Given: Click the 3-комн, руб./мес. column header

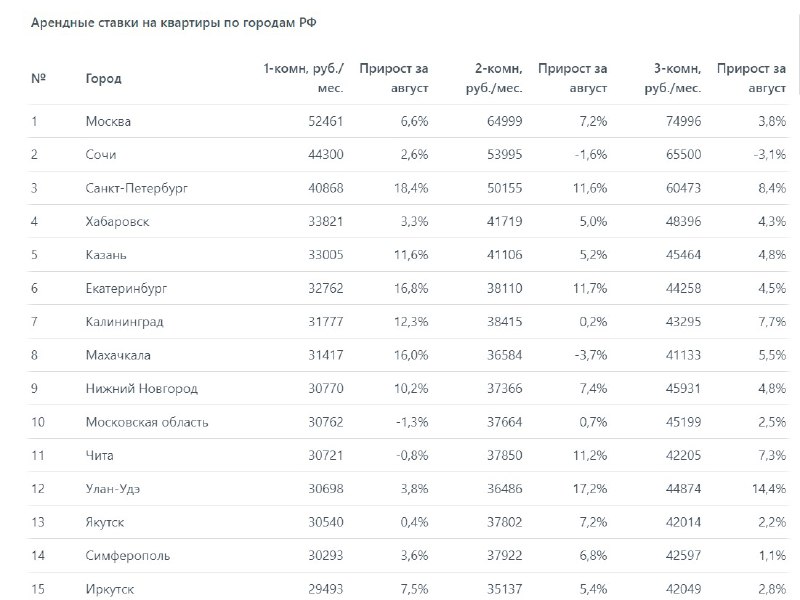Looking at the screenshot, I should tap(672, 78).
